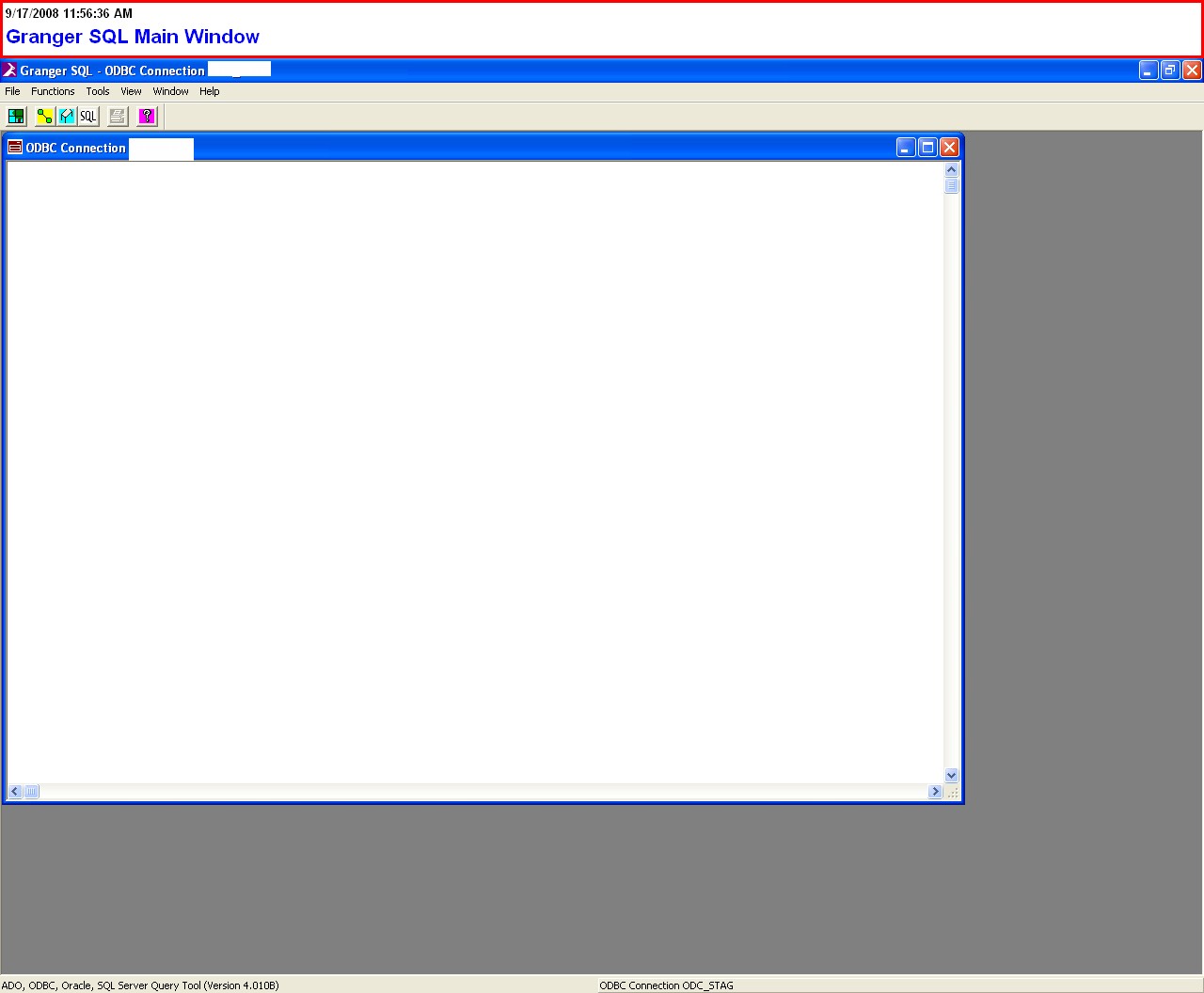Open the File menu
1204x993 pixels.
click(12, 91)
